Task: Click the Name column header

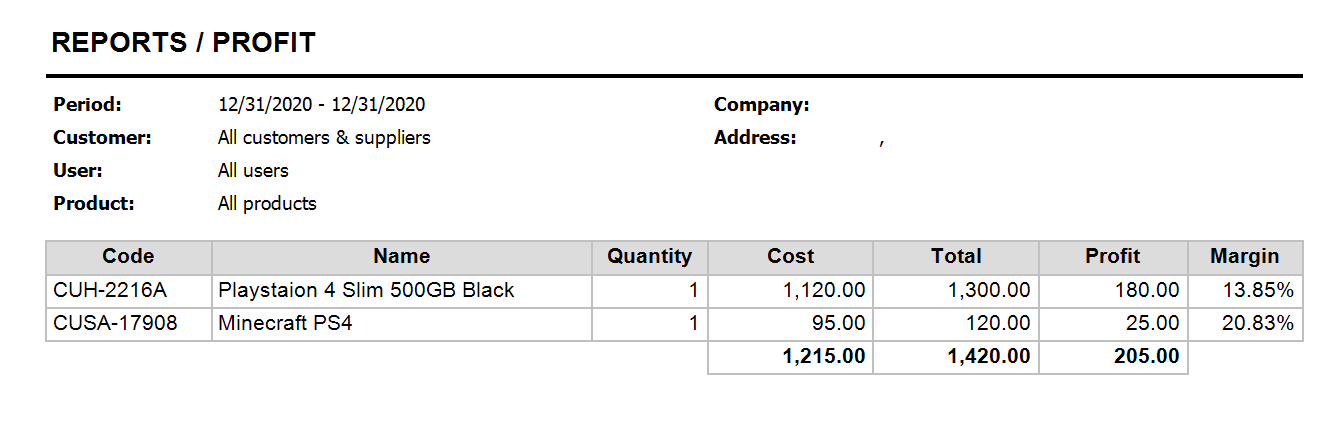Action: (x=401, y=257)
